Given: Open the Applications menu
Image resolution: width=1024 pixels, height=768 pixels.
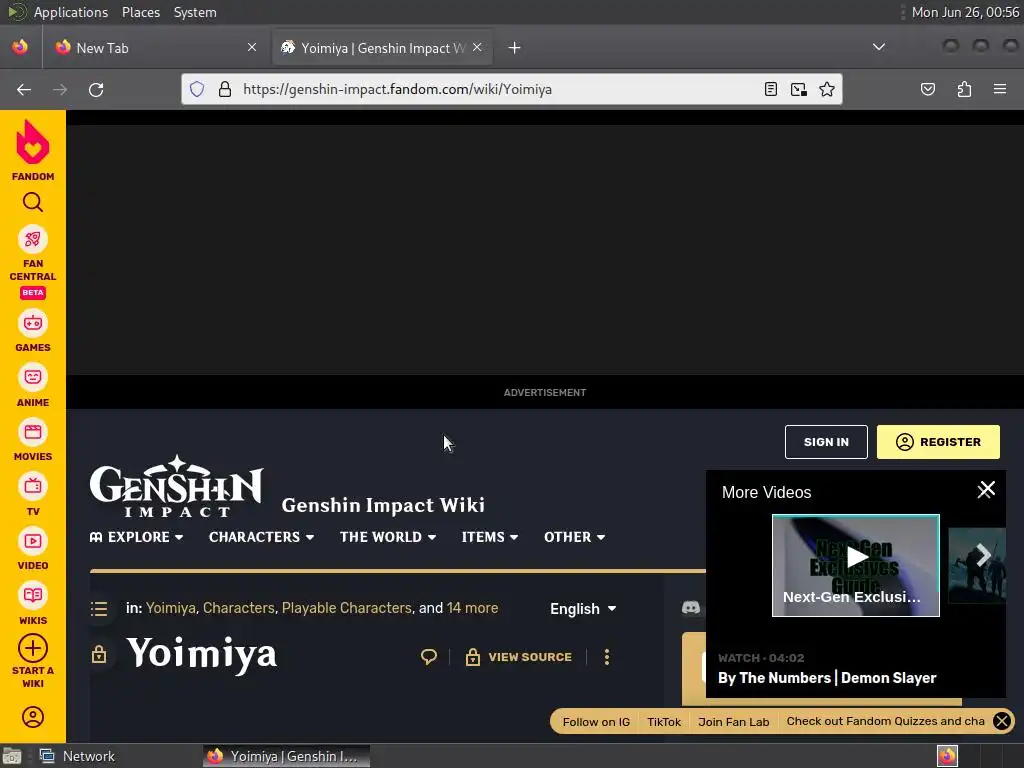Looking at the screenshot, I should click(71, 12).
